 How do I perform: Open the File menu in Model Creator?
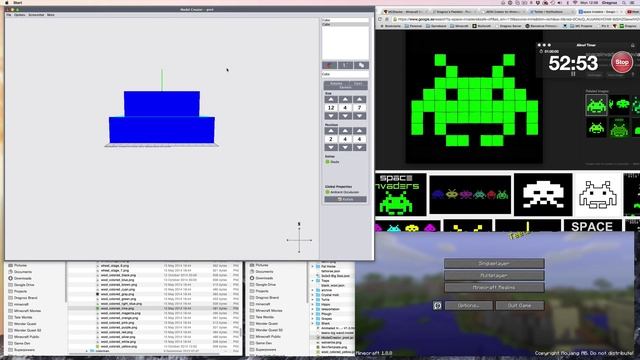tap(9, 15)
